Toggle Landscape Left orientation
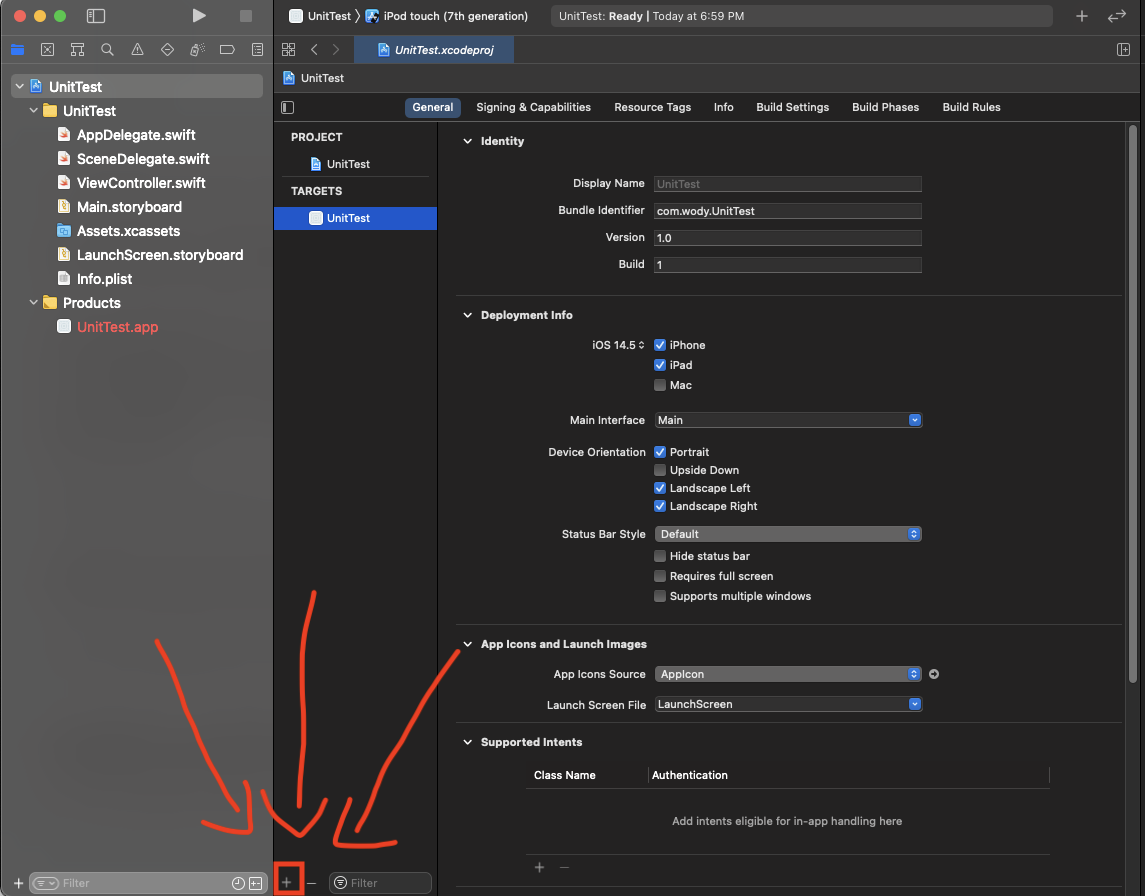This screenshot has height=896, width=1145. tap(660, 488)
